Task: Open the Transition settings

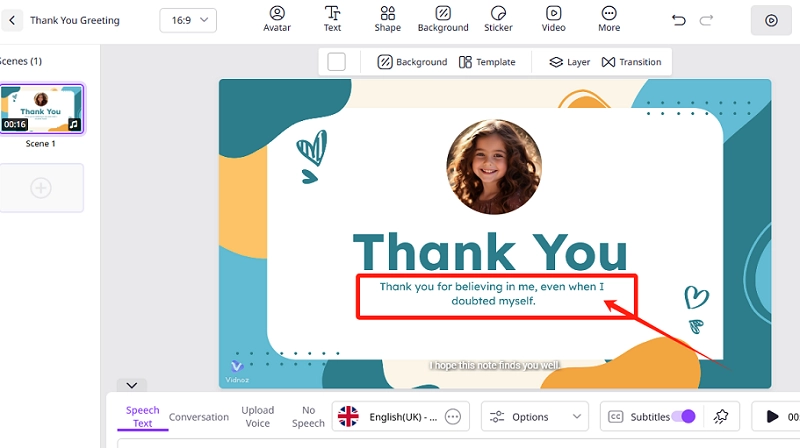Action: click(x=631, y=62)
